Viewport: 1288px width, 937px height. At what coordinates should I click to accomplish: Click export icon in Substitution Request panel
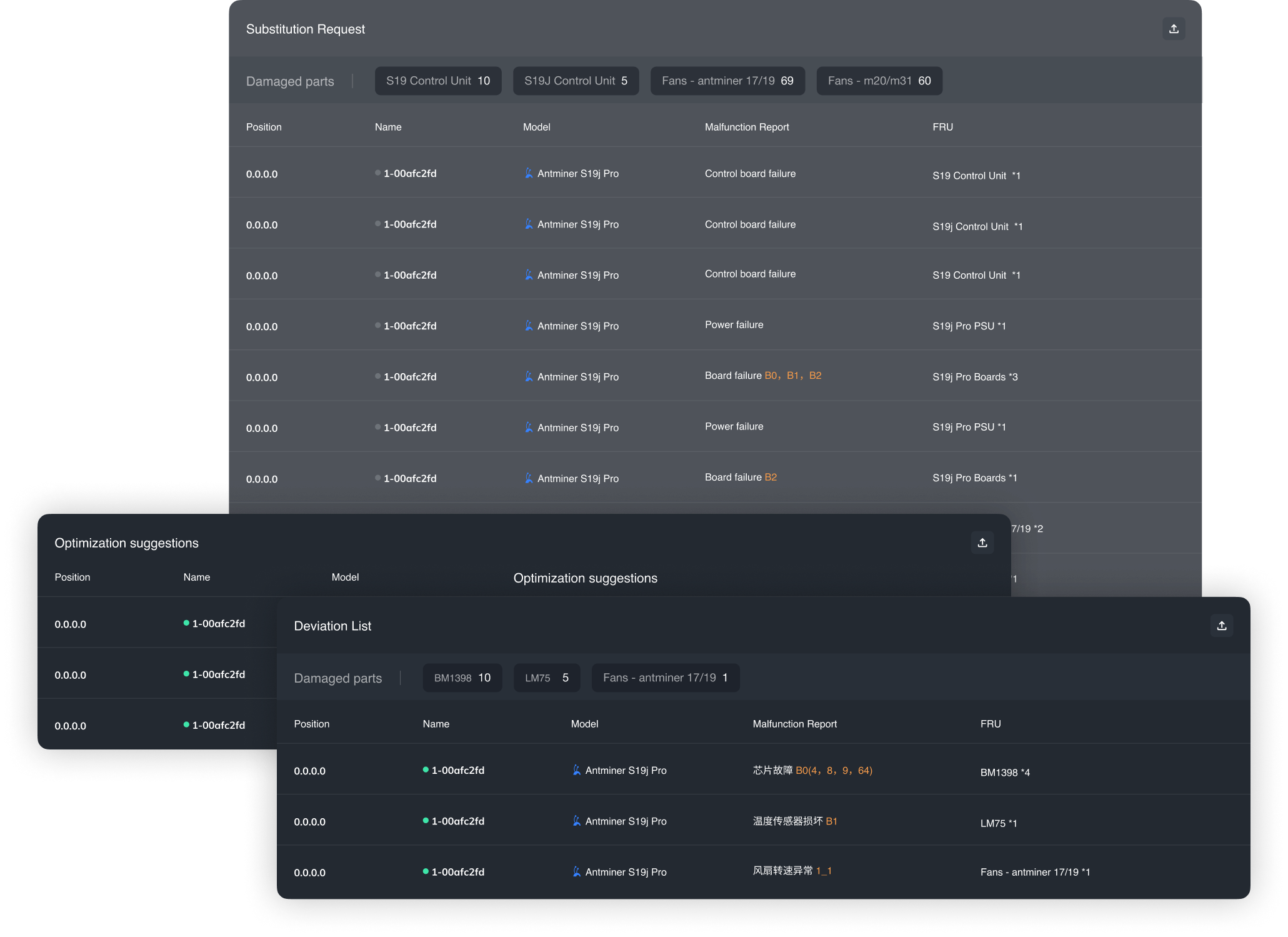pyautogui.click(x=1173, y=29)
